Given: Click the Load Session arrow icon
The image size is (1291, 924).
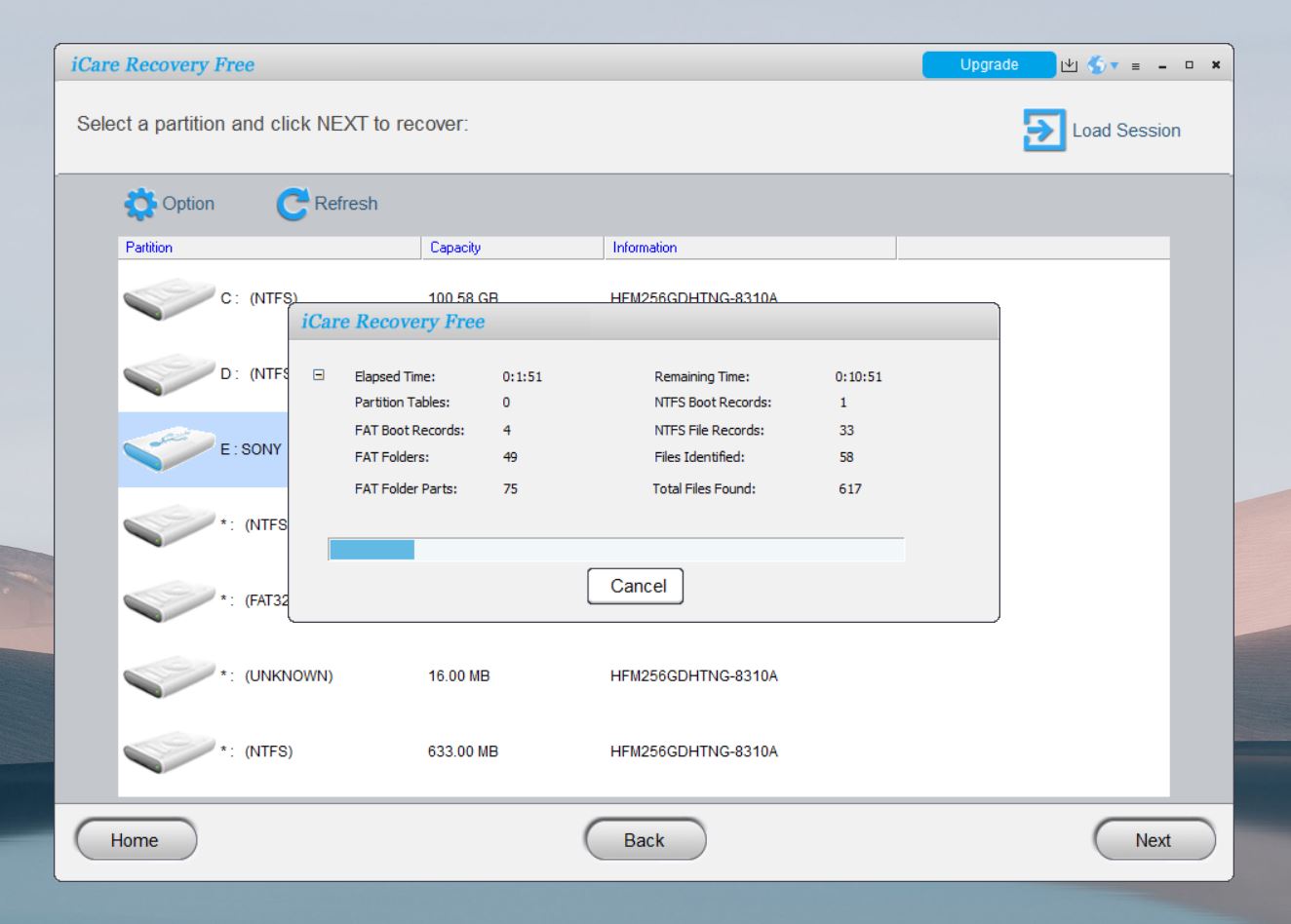Looking at the screenshot, I should 1043,131.
